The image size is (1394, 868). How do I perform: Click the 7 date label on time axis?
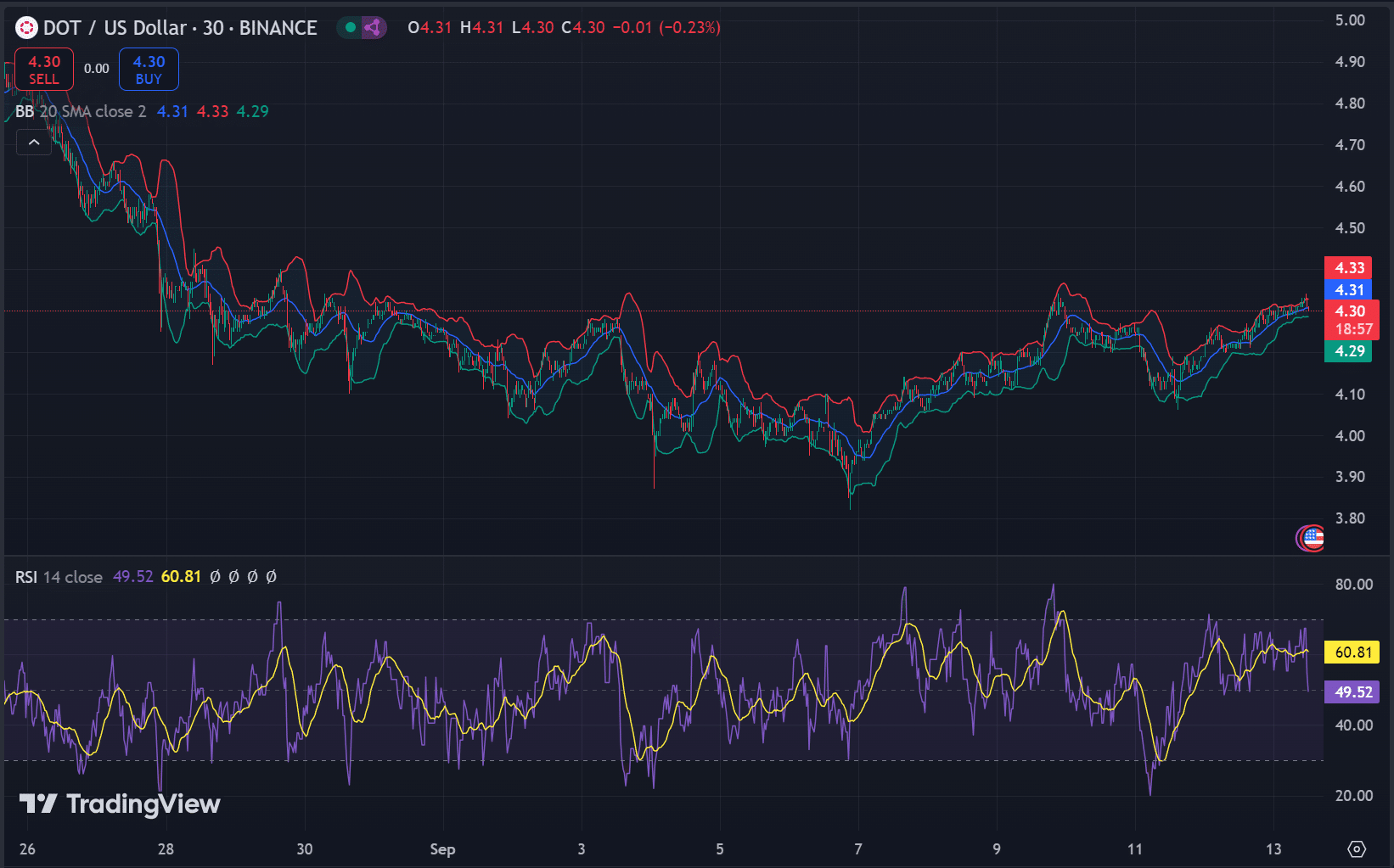pyautogui.click(x=858, y=849)
